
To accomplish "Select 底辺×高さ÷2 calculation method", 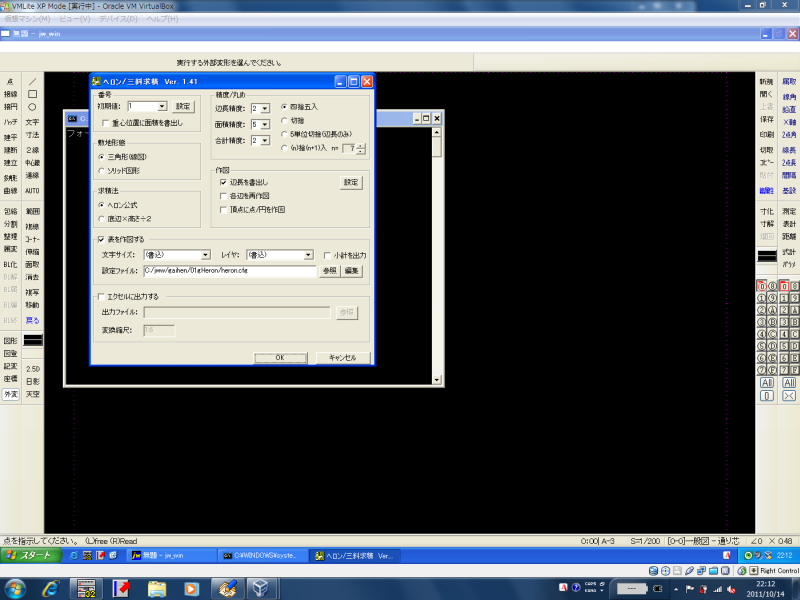I will click(x=102, y=218).
